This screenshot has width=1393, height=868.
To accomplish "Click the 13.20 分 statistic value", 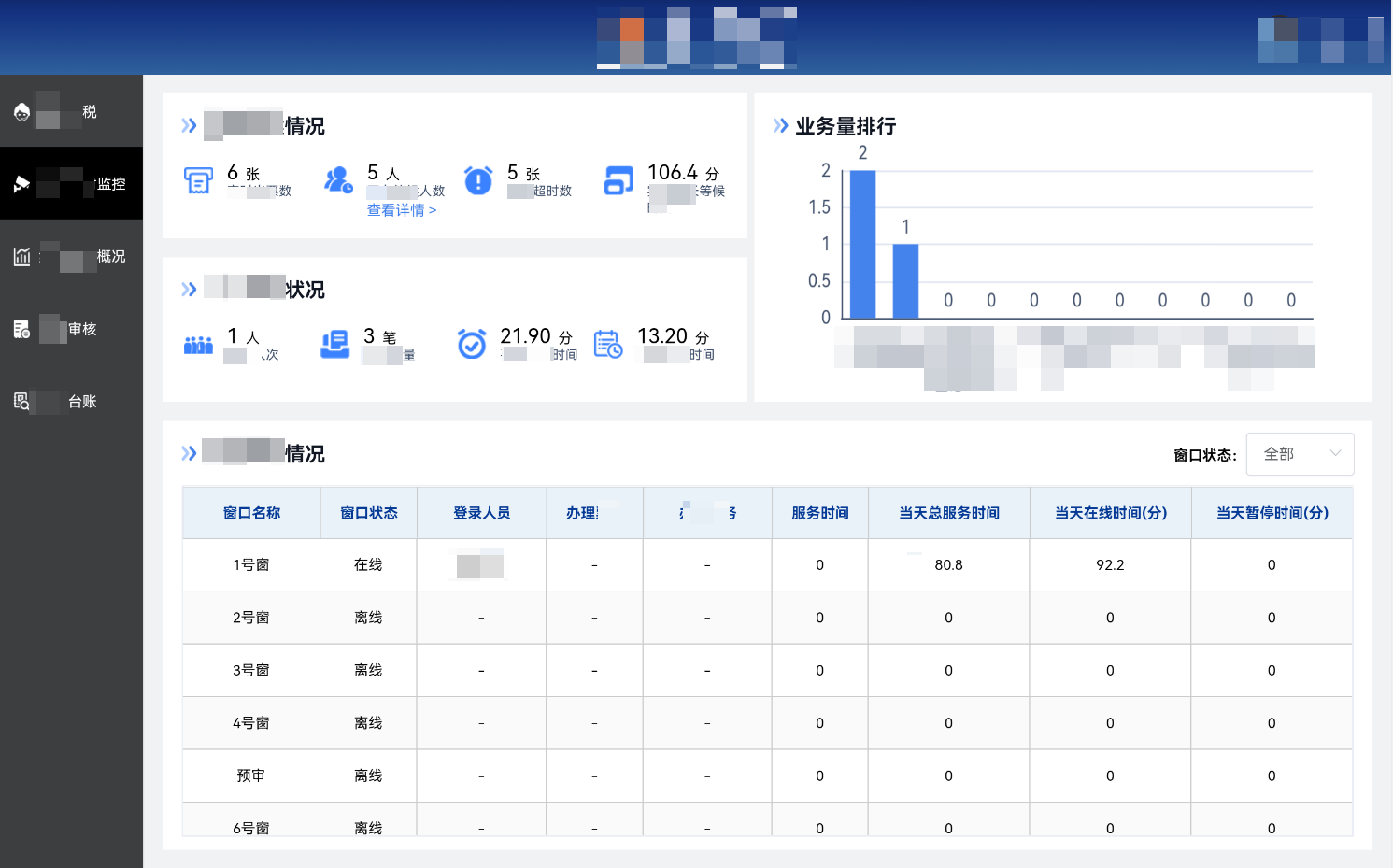I will click(674, 336).
